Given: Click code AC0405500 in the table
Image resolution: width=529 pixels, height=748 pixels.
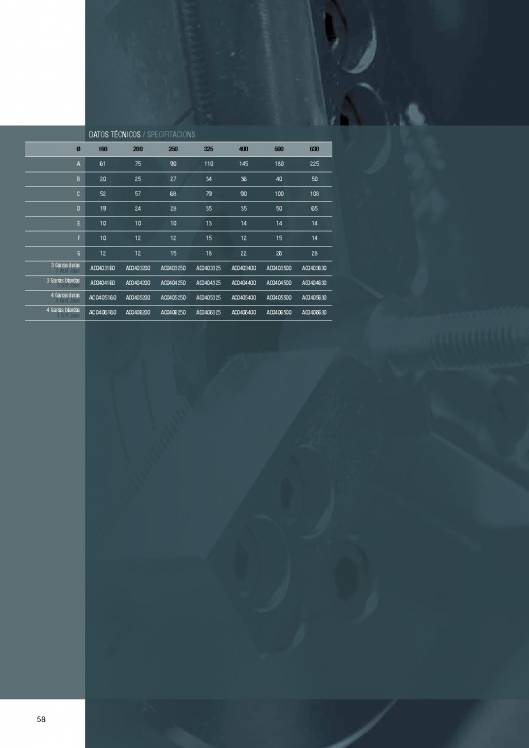Looking at the screenshot, I should 279,298.
